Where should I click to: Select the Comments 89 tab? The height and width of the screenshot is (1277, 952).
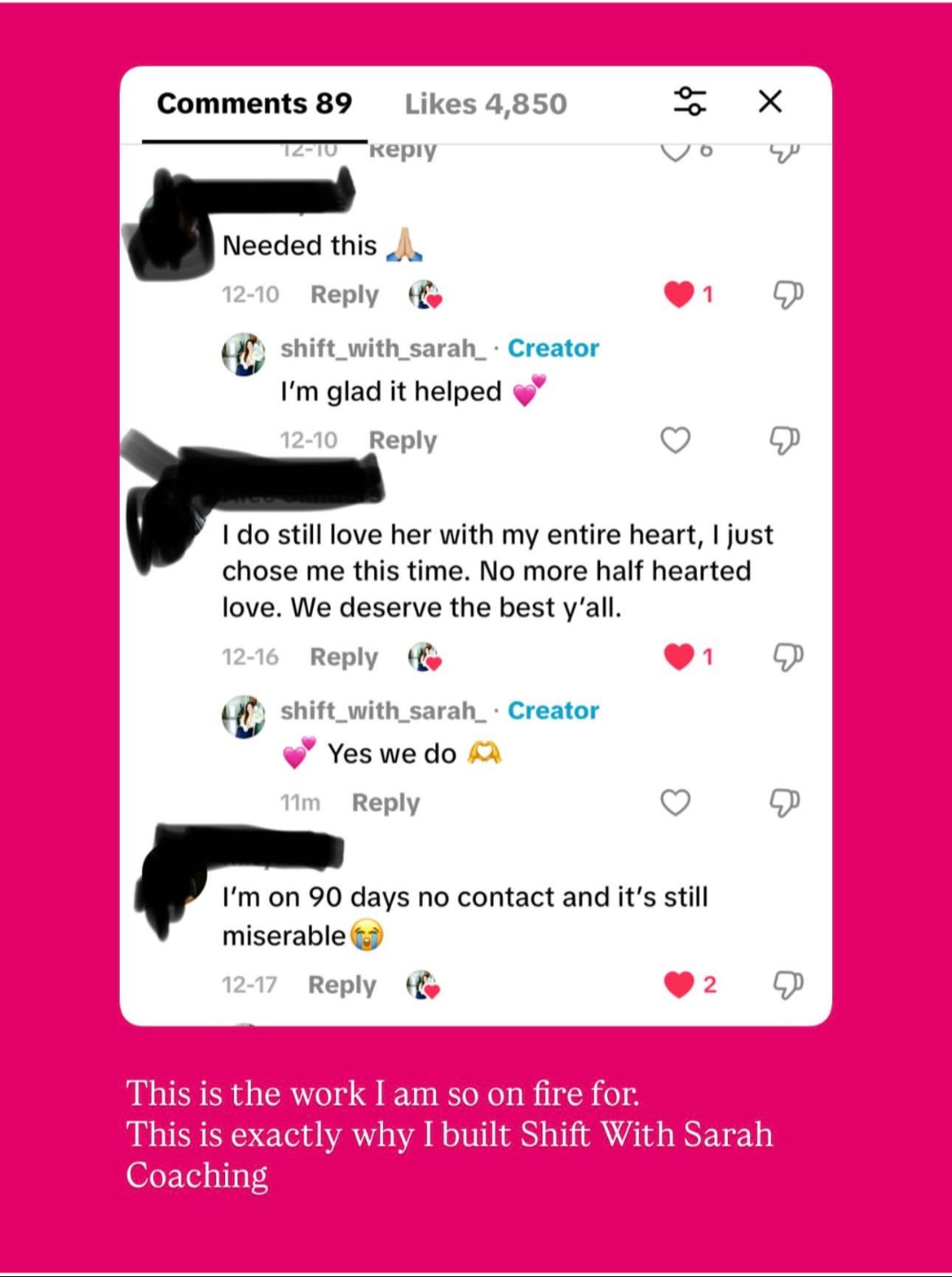(254, 104)
